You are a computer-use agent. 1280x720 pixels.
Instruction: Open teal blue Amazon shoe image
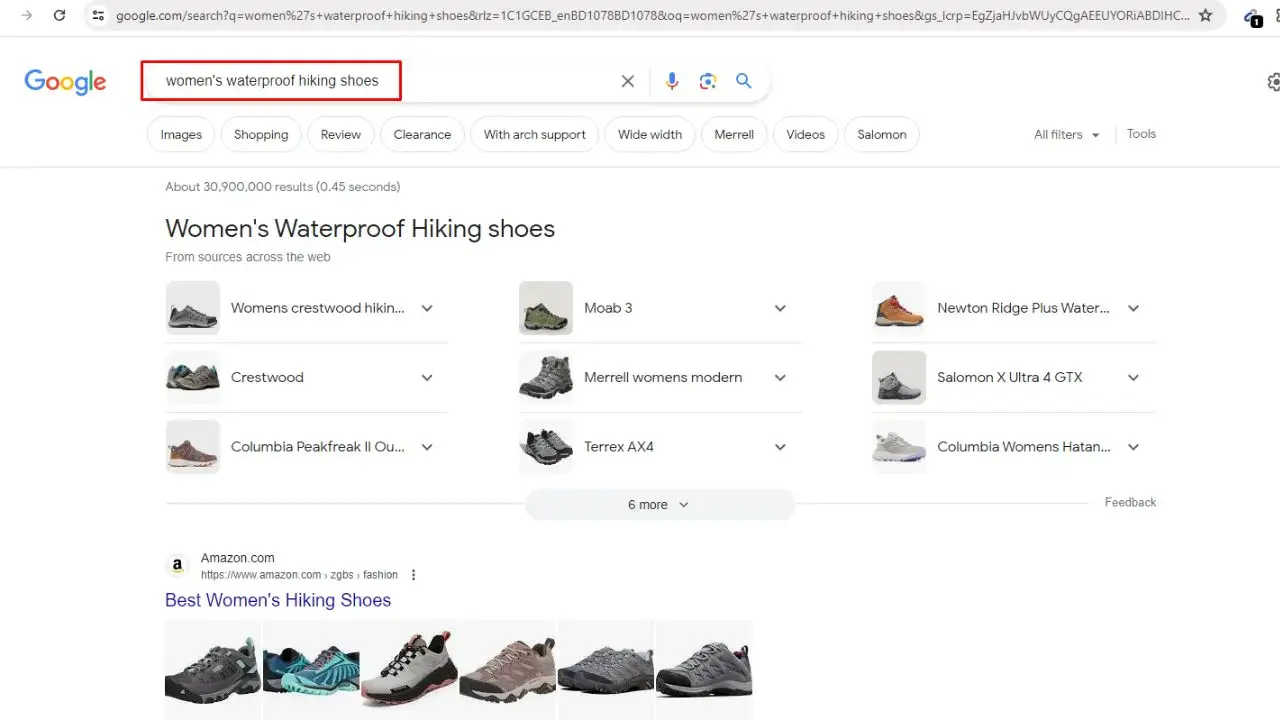(311, 669)
